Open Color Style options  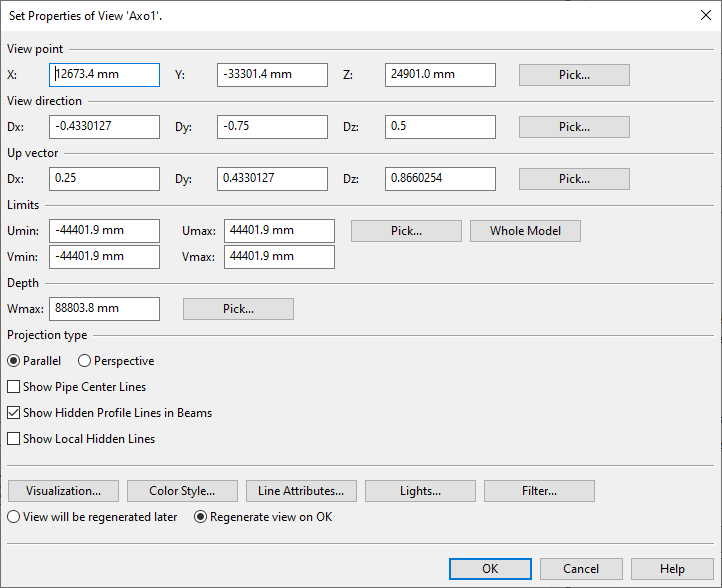tap(182, 491)
